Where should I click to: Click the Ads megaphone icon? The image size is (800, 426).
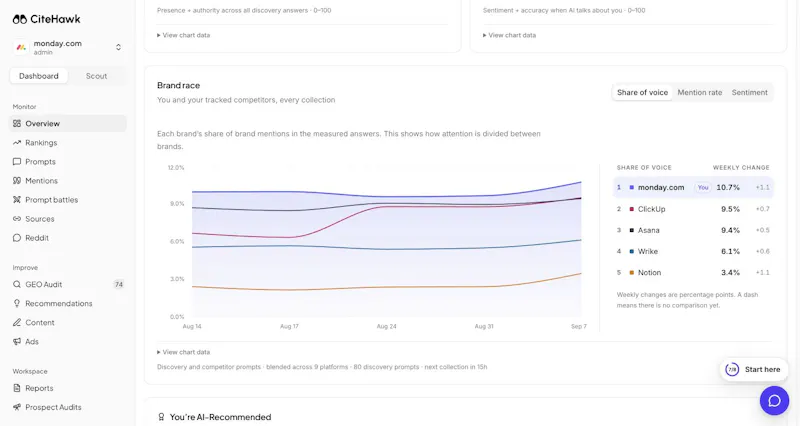click(x=17, y=342)
